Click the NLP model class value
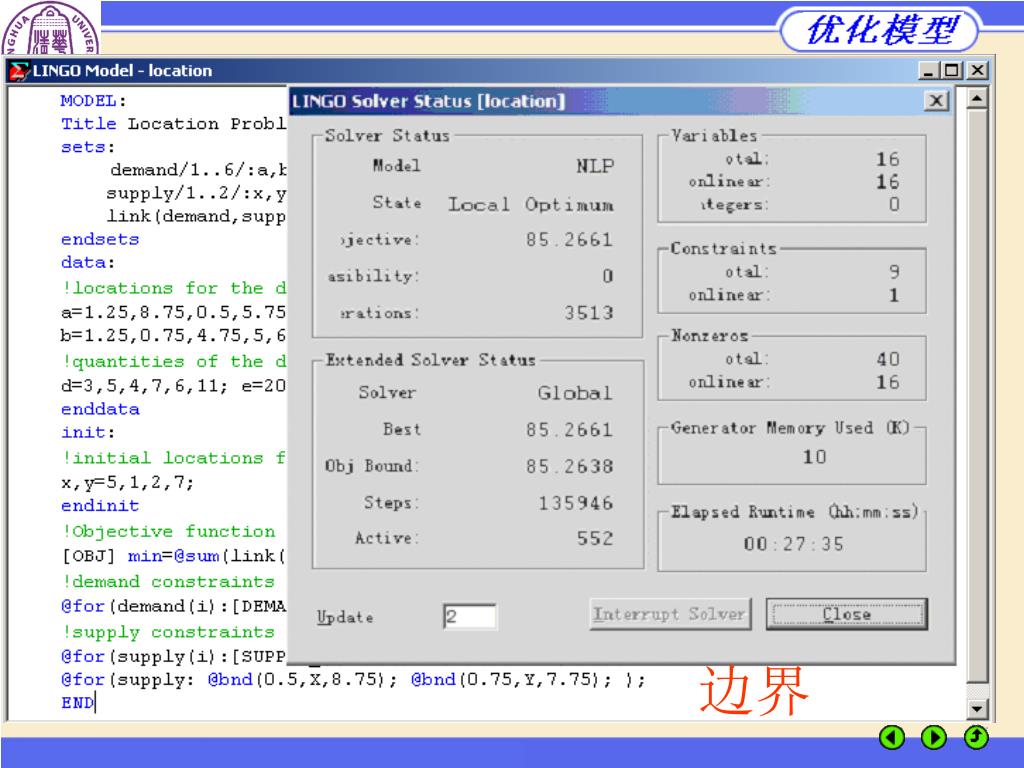1024x768 pixels. pos(594,166)
